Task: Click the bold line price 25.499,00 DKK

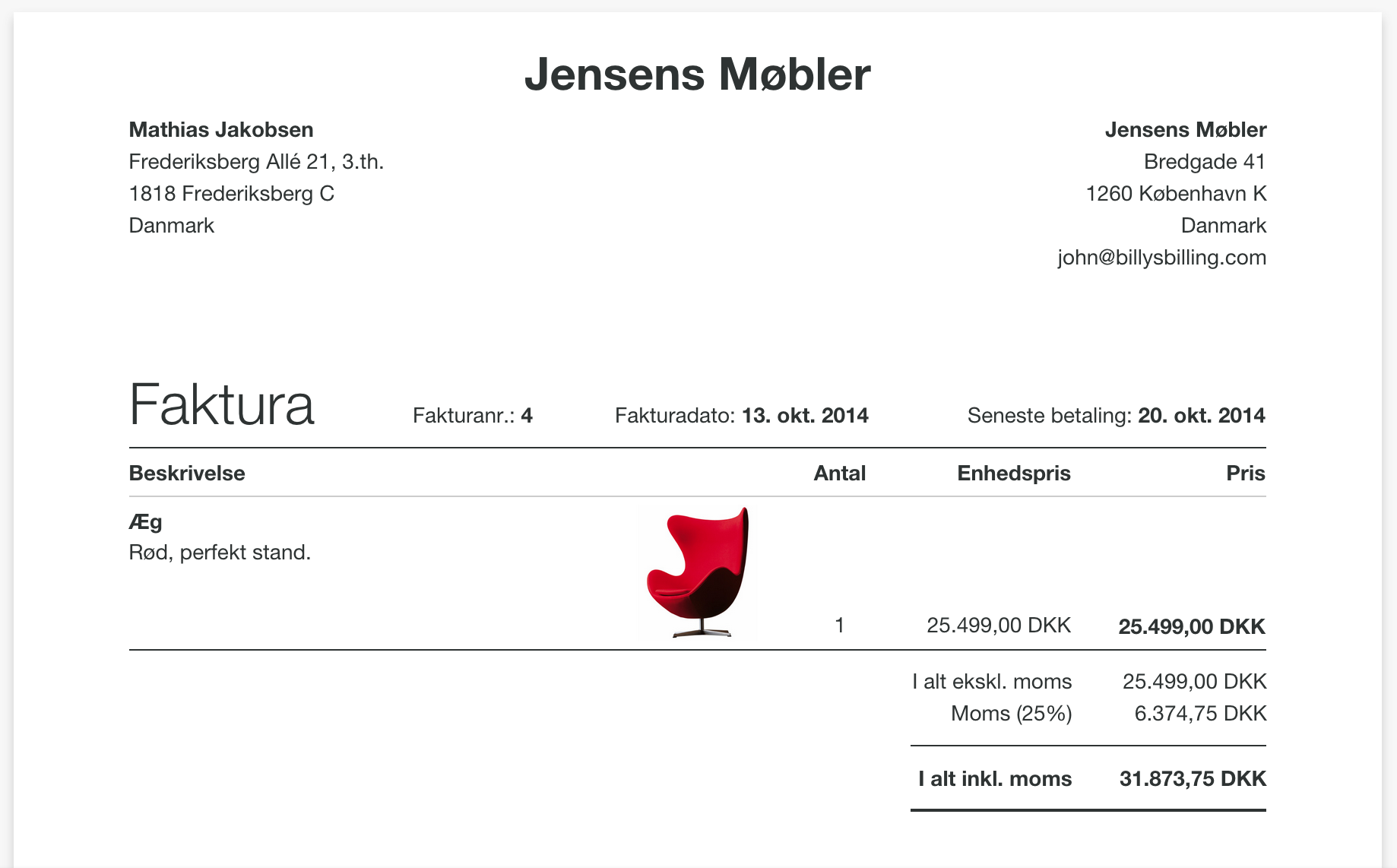Action: point(1192,627)
